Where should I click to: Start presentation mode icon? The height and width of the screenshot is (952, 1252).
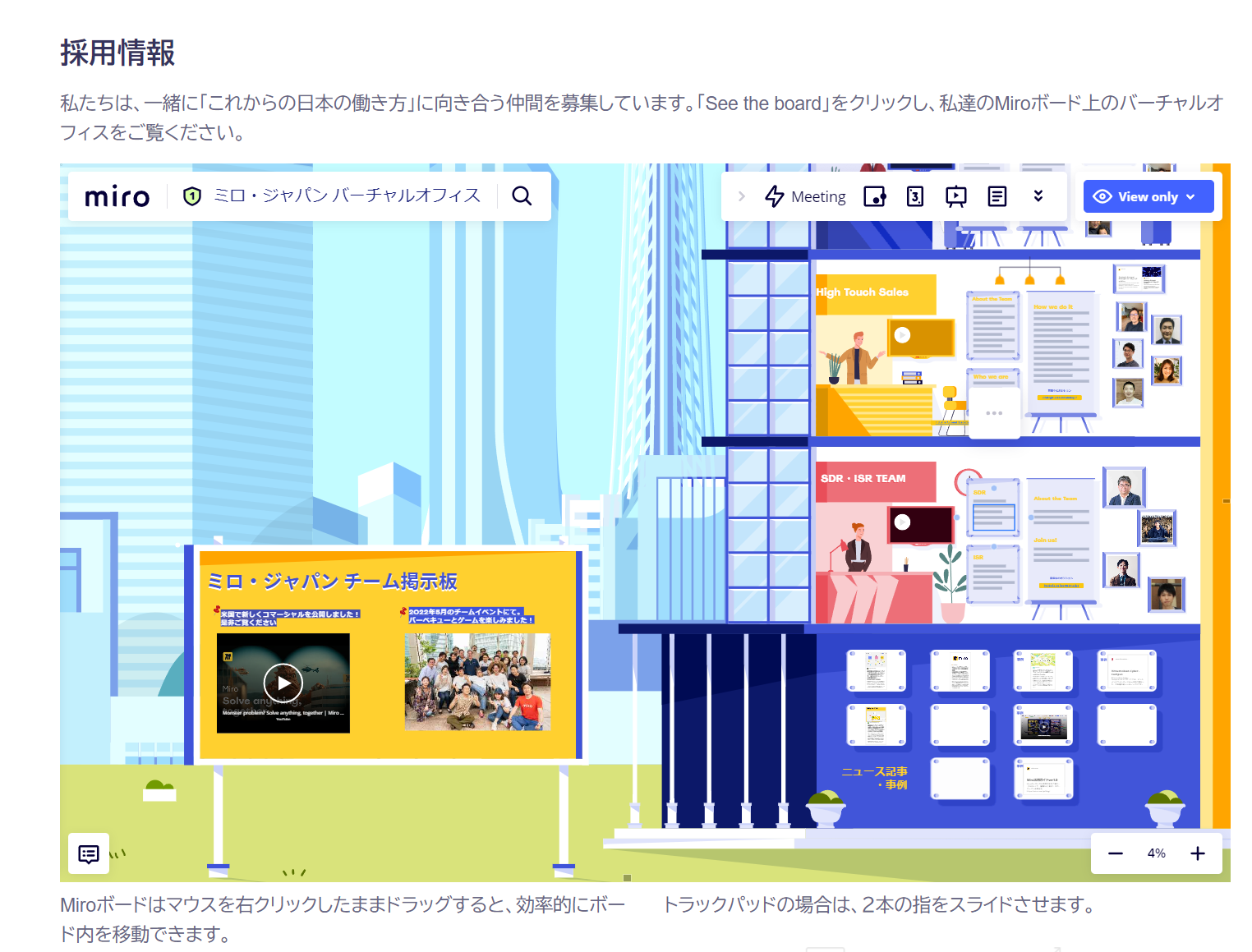(x=955, y=196)
